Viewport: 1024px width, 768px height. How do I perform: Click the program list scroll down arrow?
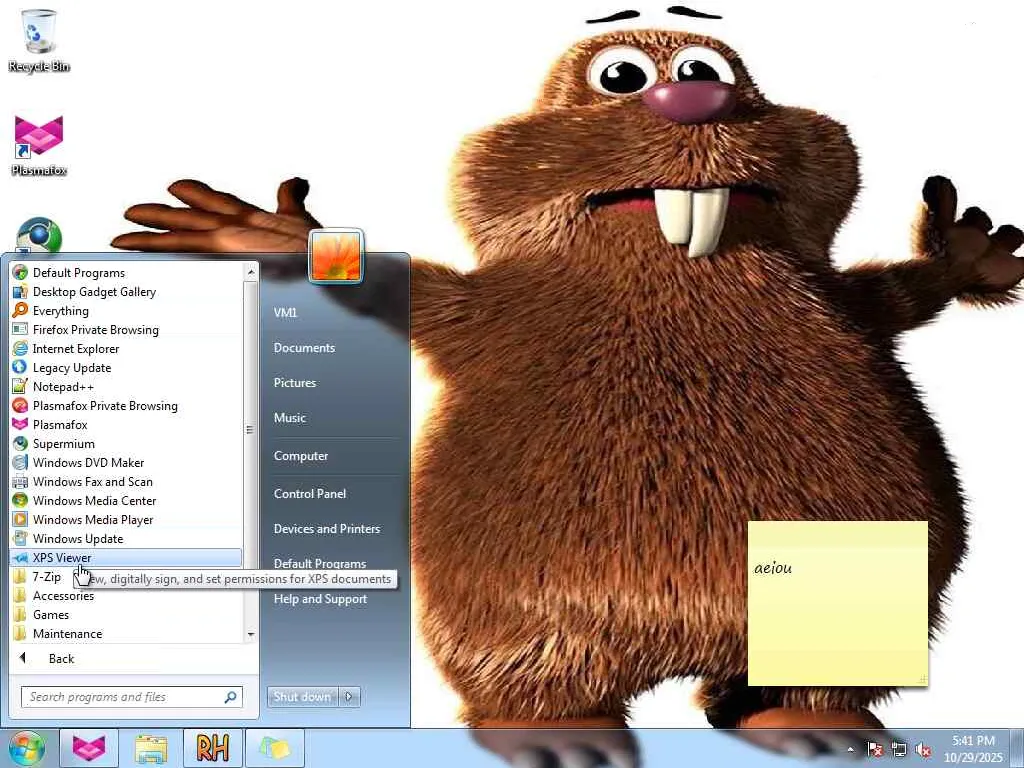(x=251, y=634)
